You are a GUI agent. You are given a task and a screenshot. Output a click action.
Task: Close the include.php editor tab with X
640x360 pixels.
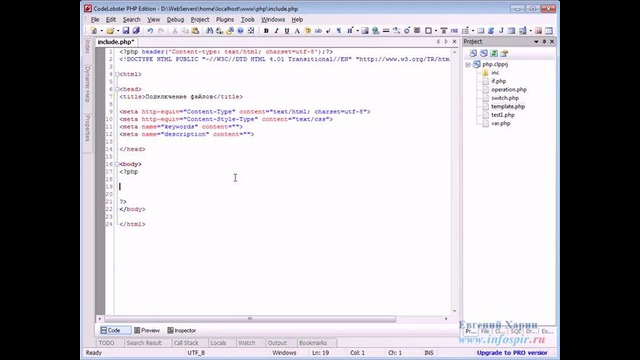coord(454,42)
